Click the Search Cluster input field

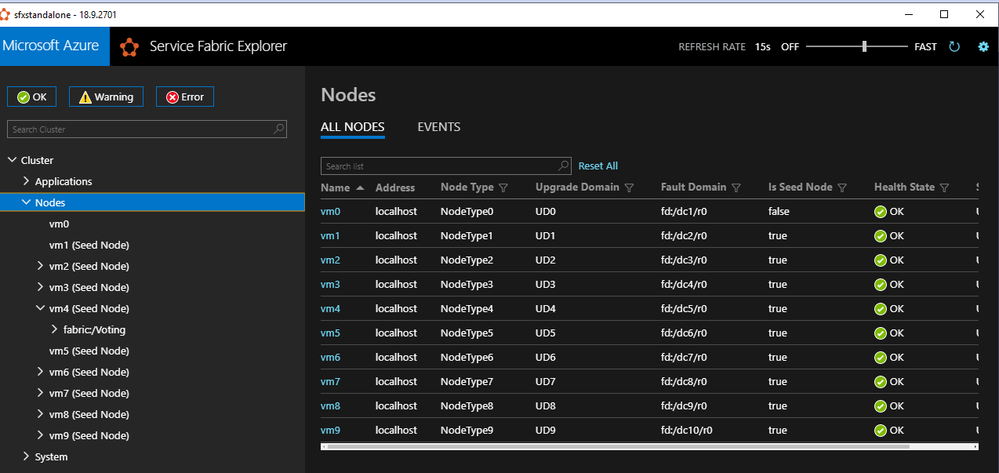click(147, 129)
